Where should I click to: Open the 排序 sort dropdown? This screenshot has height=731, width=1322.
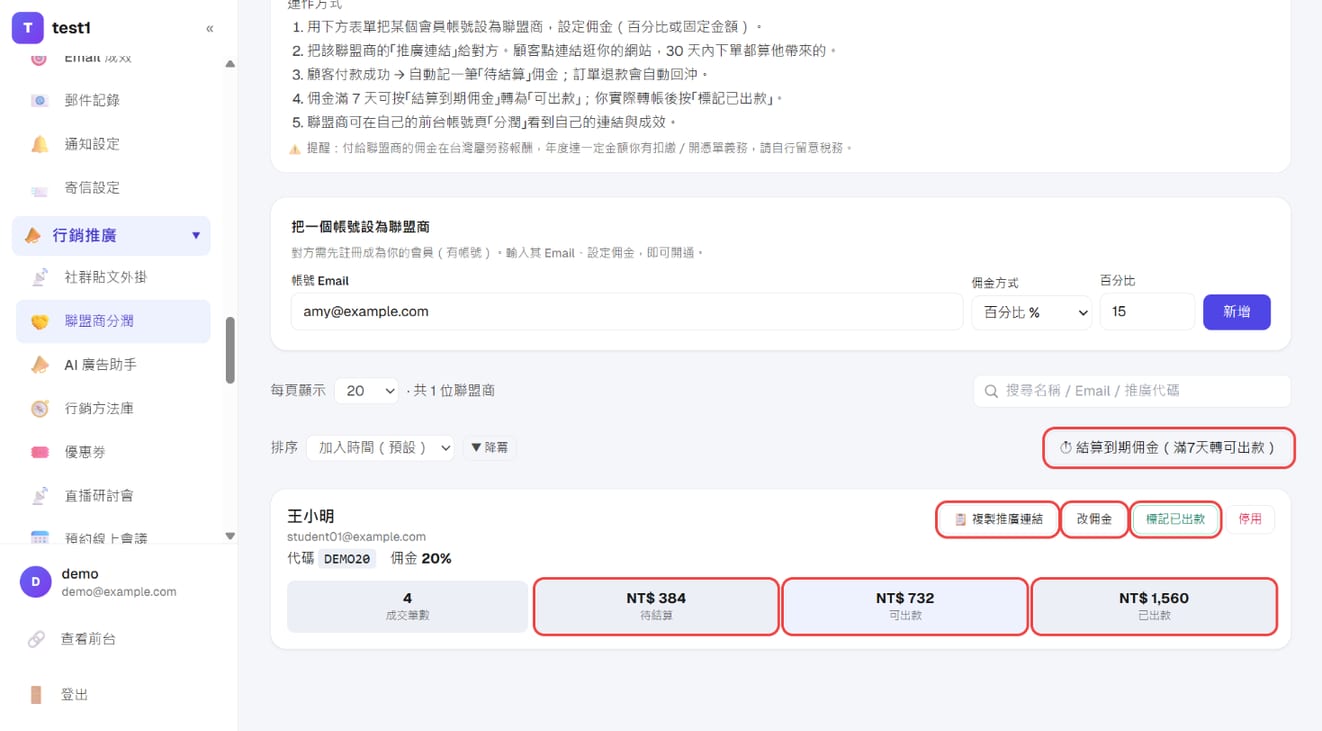tap(380, 448)
